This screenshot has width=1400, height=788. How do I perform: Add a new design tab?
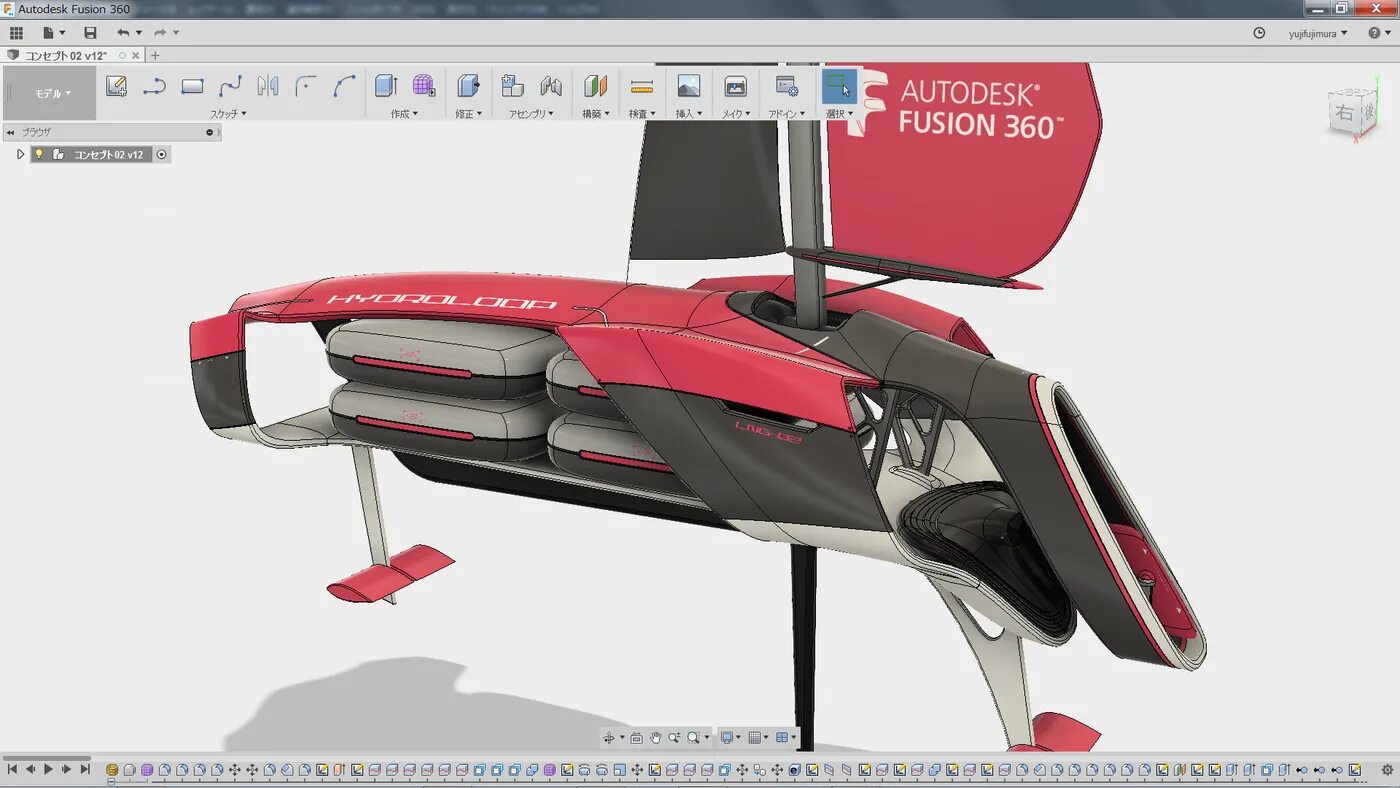(x=155, y=56)
